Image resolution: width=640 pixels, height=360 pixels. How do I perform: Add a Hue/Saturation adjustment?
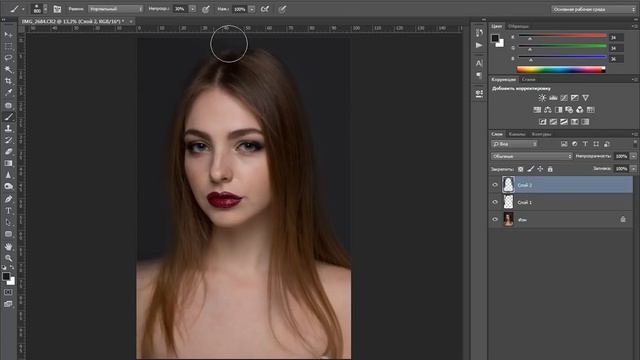537,110
